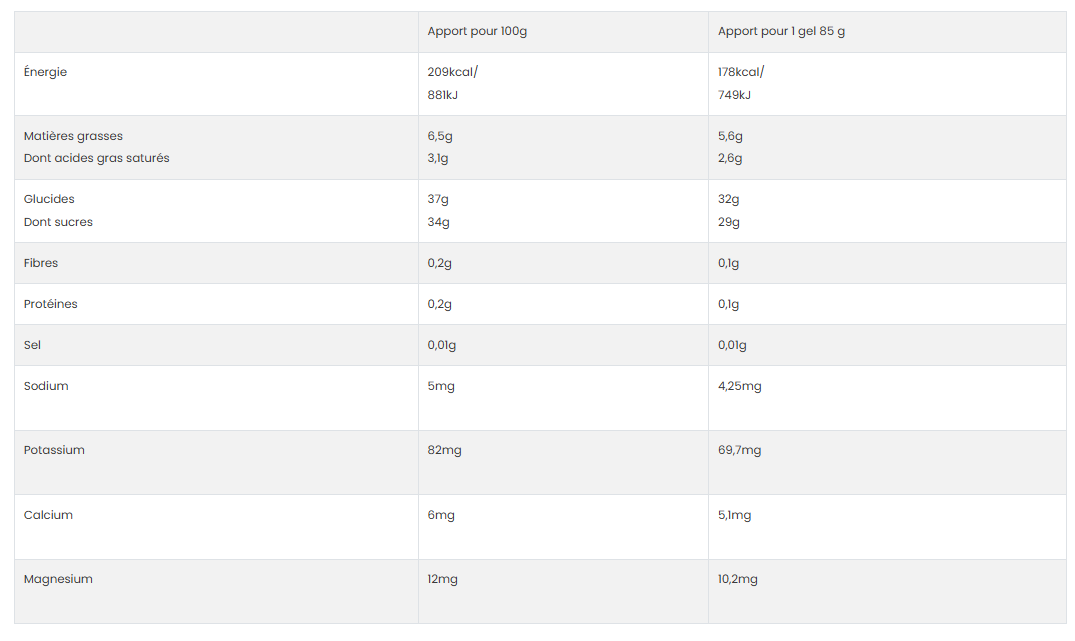Click the "Protéines" row label

click(50, 304)
